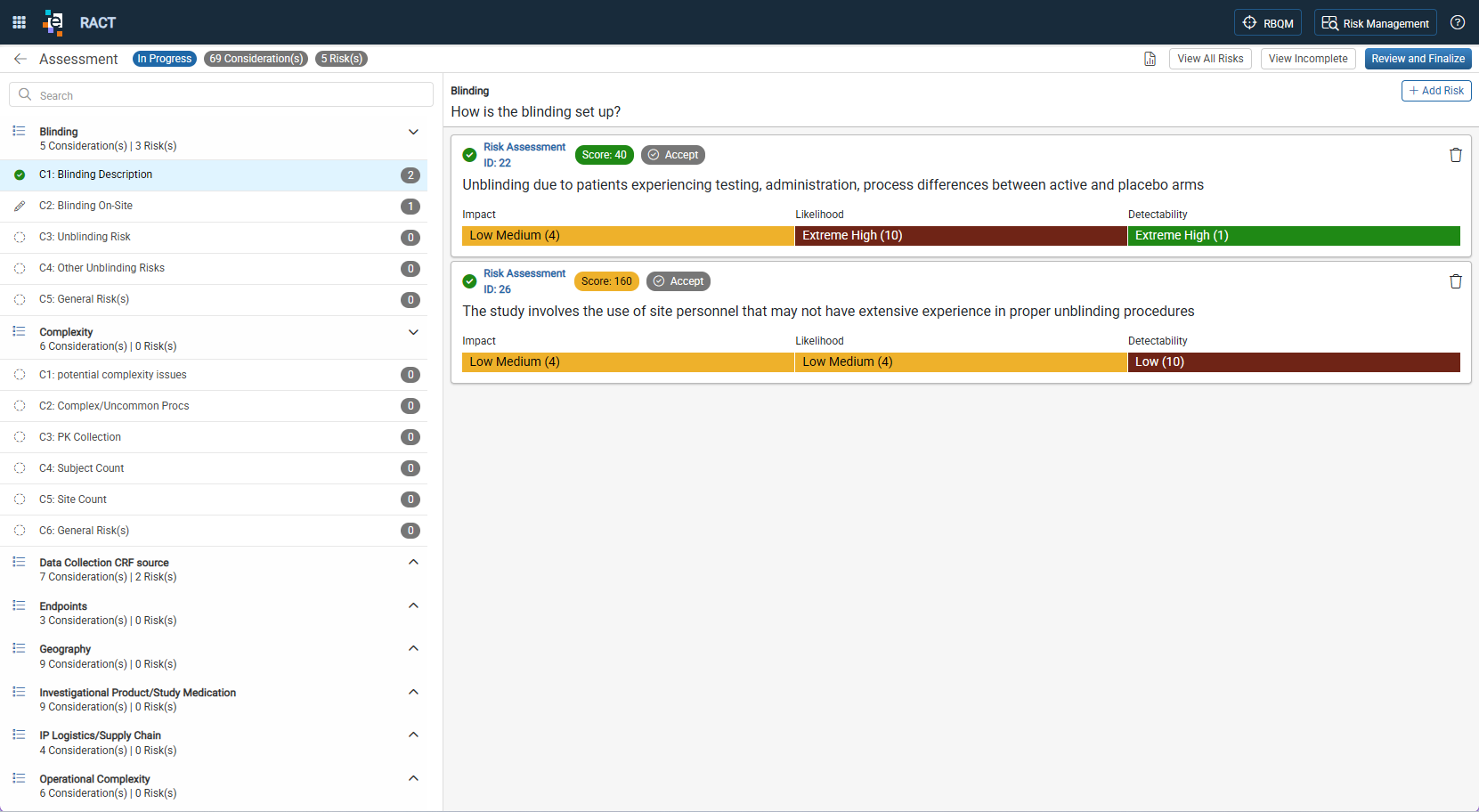Click the report document icon
The image size is (1479, 812).
click(1150, 59)
